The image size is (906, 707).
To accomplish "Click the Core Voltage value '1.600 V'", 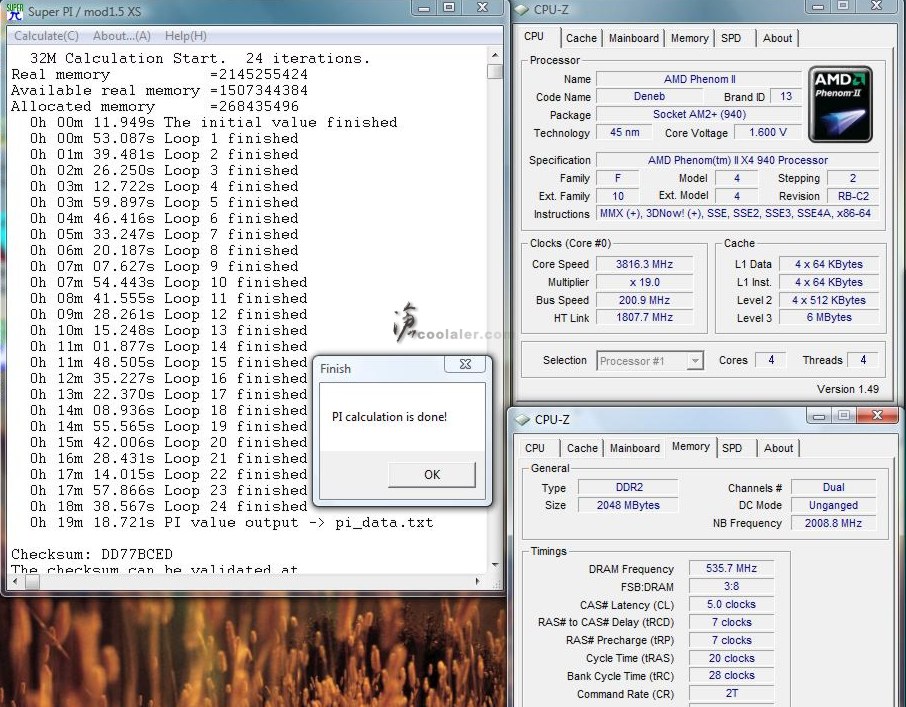I will click(x=768, y=132).
